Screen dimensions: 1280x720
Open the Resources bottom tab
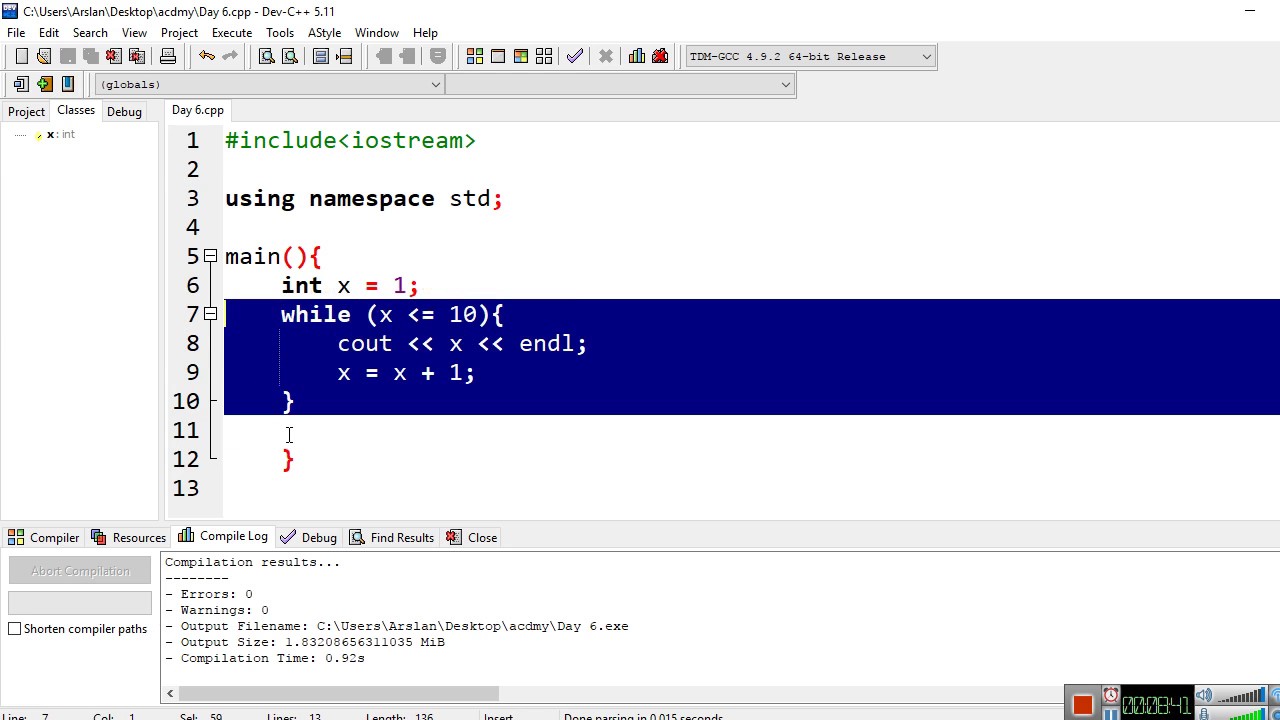(129, 538)
